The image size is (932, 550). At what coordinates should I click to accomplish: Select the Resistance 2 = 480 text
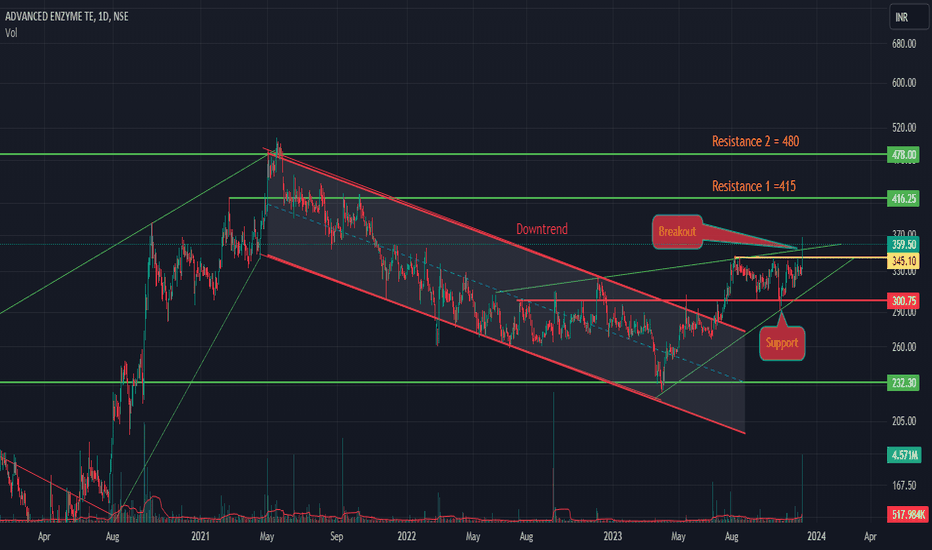coord(755,142)
